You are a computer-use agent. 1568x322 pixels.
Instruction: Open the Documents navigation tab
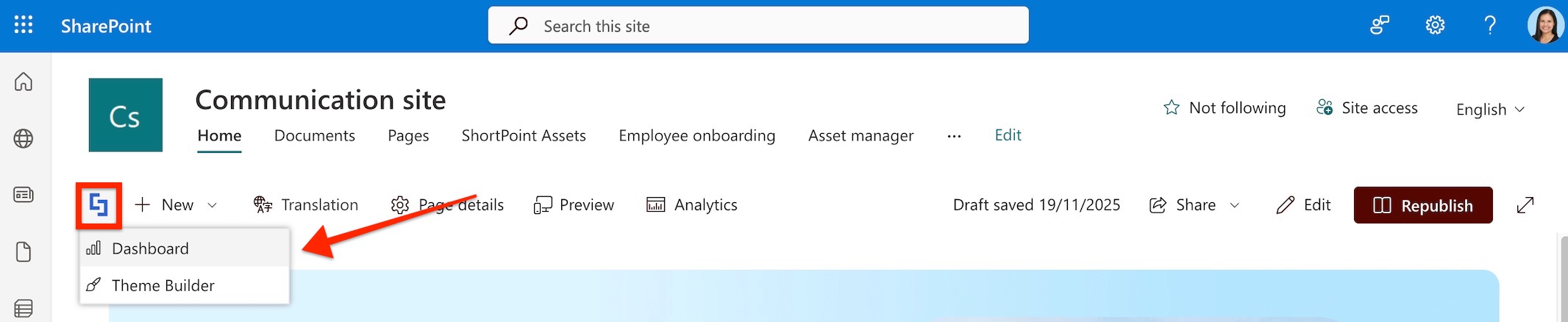click(x=315, y=136)
